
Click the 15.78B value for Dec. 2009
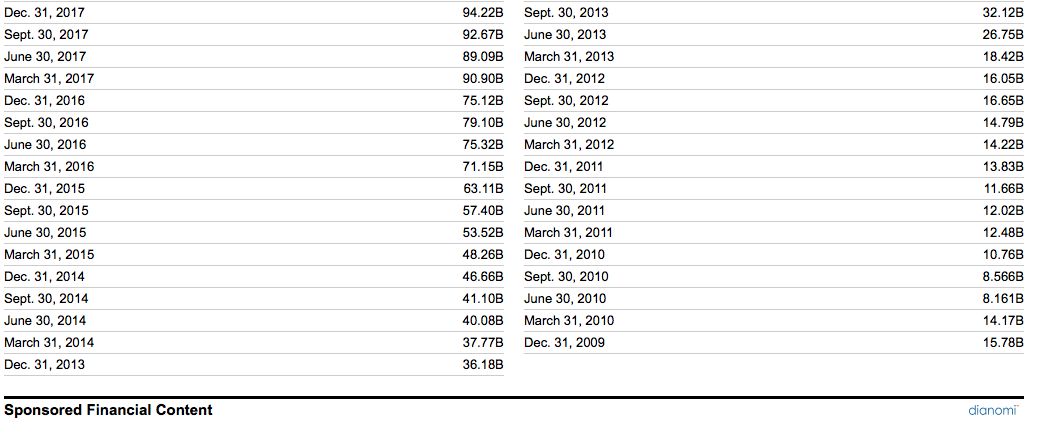tap(1003, 343)
